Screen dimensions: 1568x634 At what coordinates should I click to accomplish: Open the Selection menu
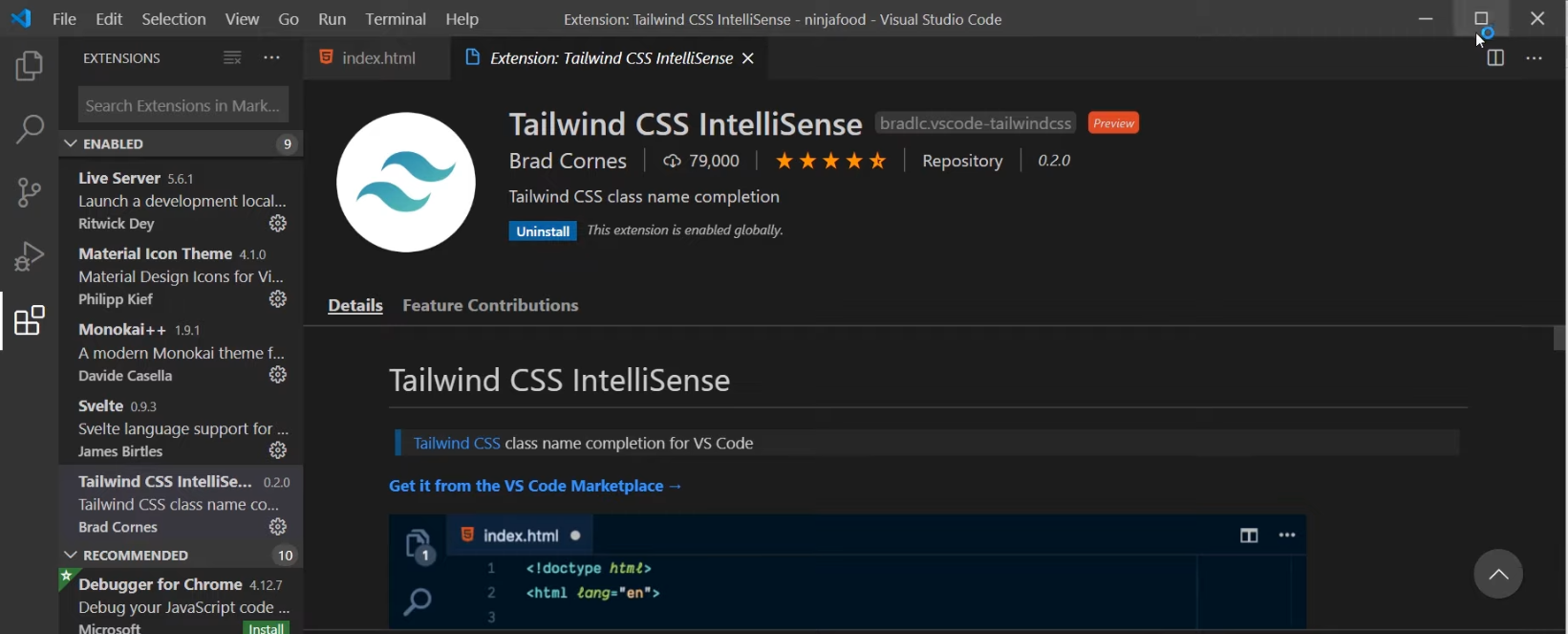(x=174, y=19)
